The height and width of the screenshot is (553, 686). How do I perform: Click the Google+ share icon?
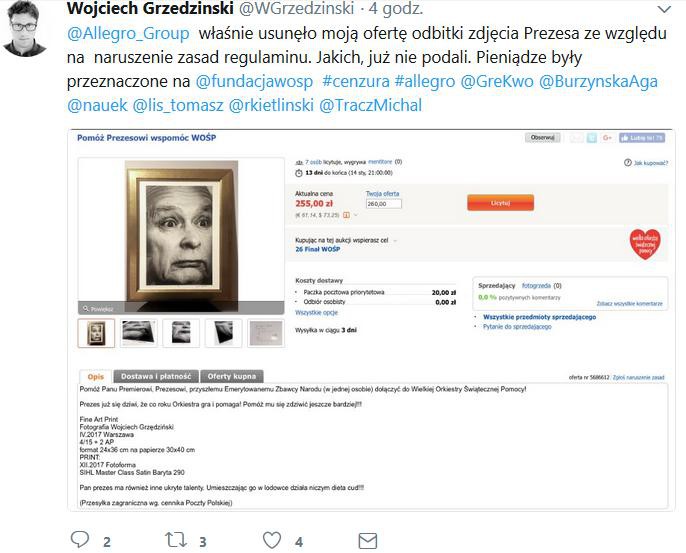607,138
